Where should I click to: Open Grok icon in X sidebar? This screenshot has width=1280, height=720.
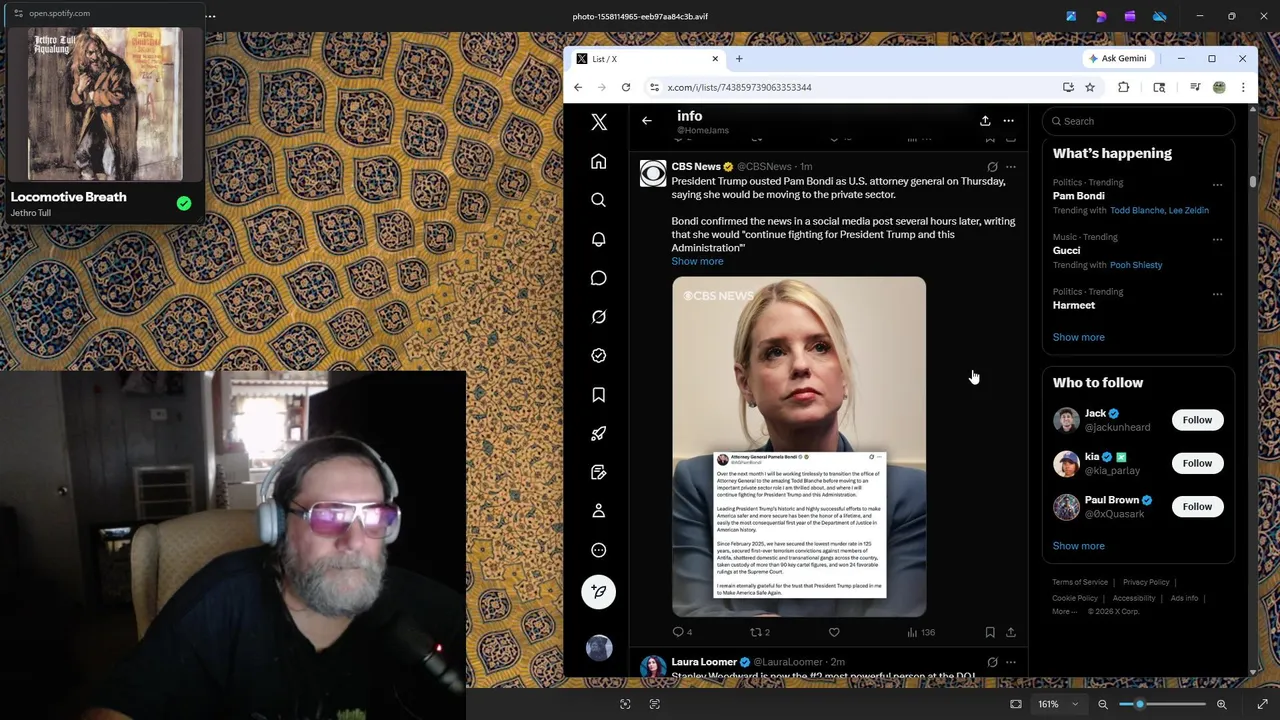pos(598,317)
